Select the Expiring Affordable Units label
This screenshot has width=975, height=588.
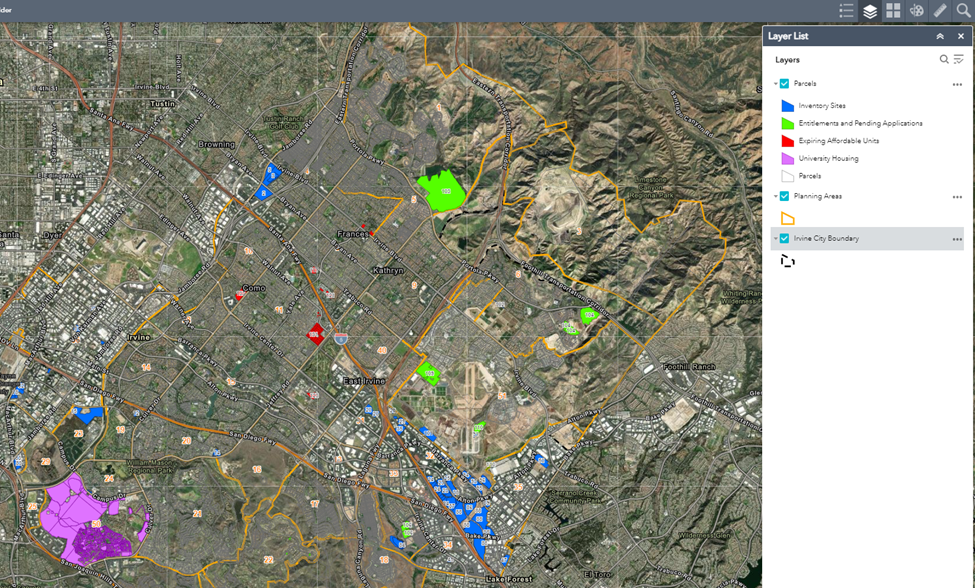[839, 140]
